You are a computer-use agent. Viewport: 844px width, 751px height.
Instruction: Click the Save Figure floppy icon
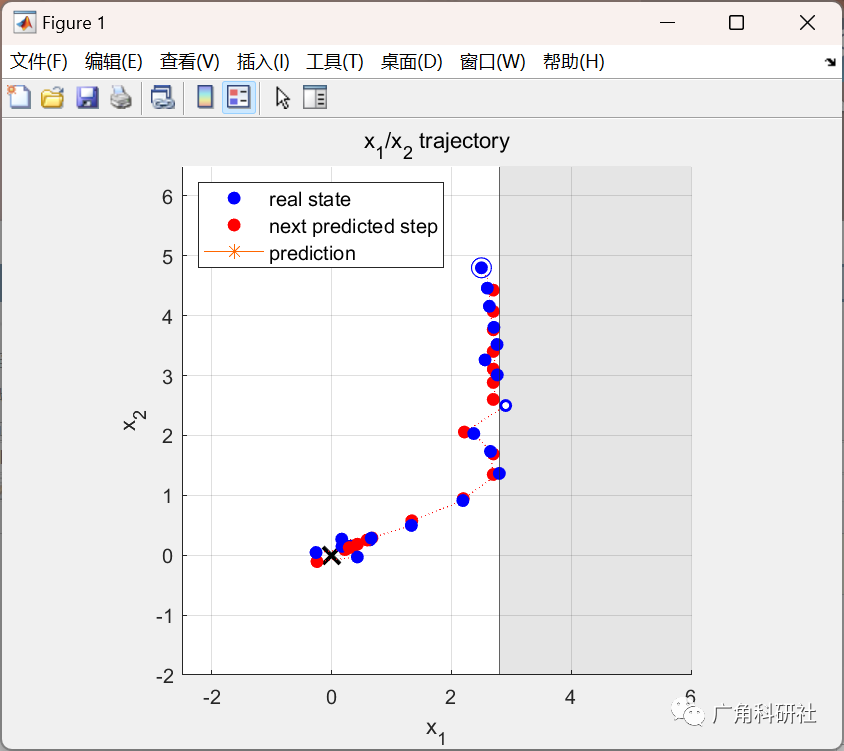(x=87, y=97)
